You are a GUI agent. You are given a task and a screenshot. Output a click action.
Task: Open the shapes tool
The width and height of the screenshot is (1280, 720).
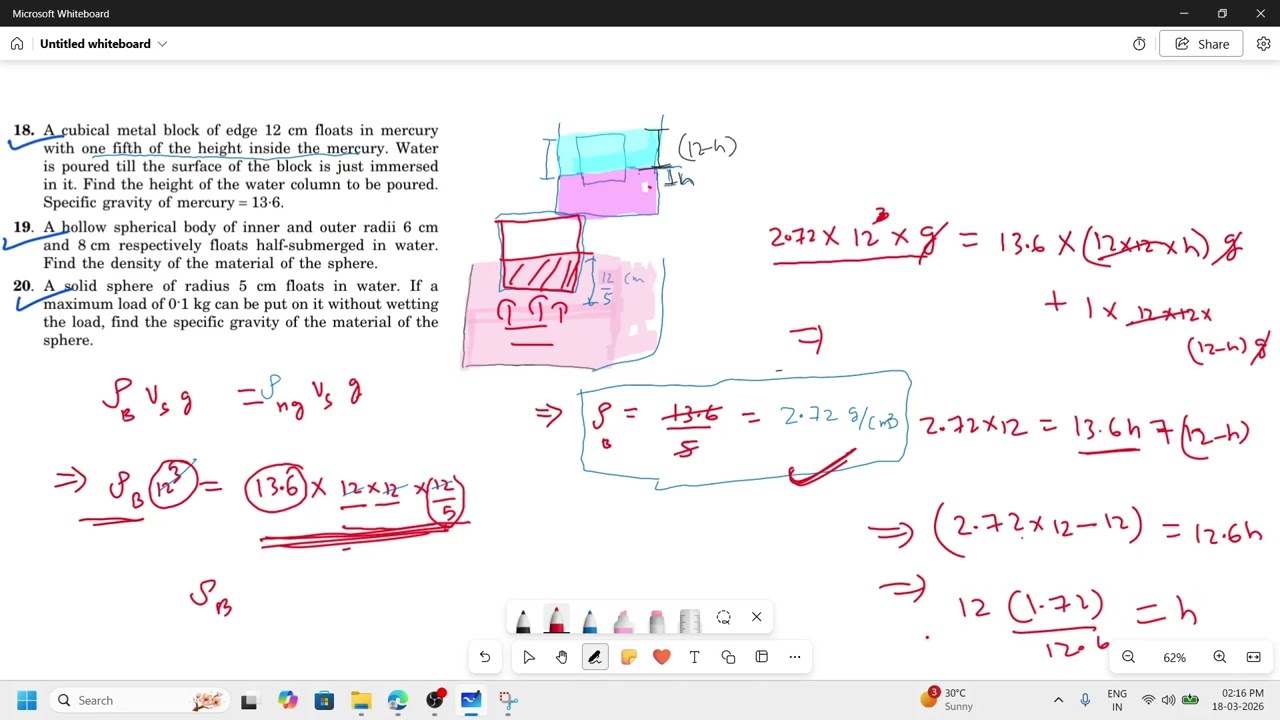coord(728,657)
